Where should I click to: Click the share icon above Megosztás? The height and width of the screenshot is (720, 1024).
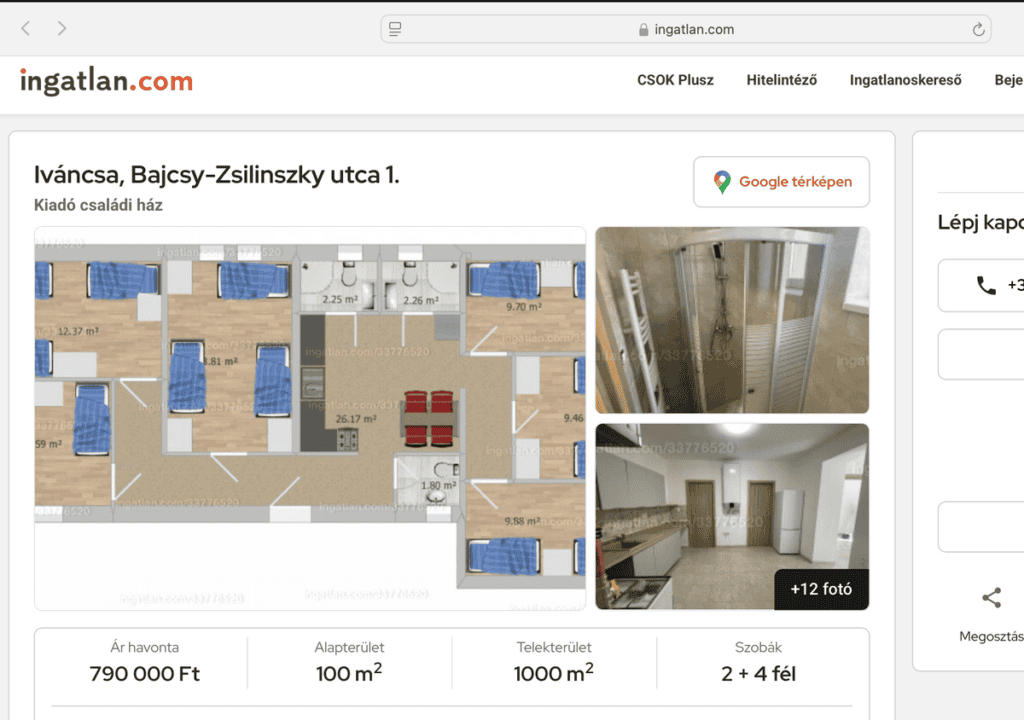tap(991, 599)
